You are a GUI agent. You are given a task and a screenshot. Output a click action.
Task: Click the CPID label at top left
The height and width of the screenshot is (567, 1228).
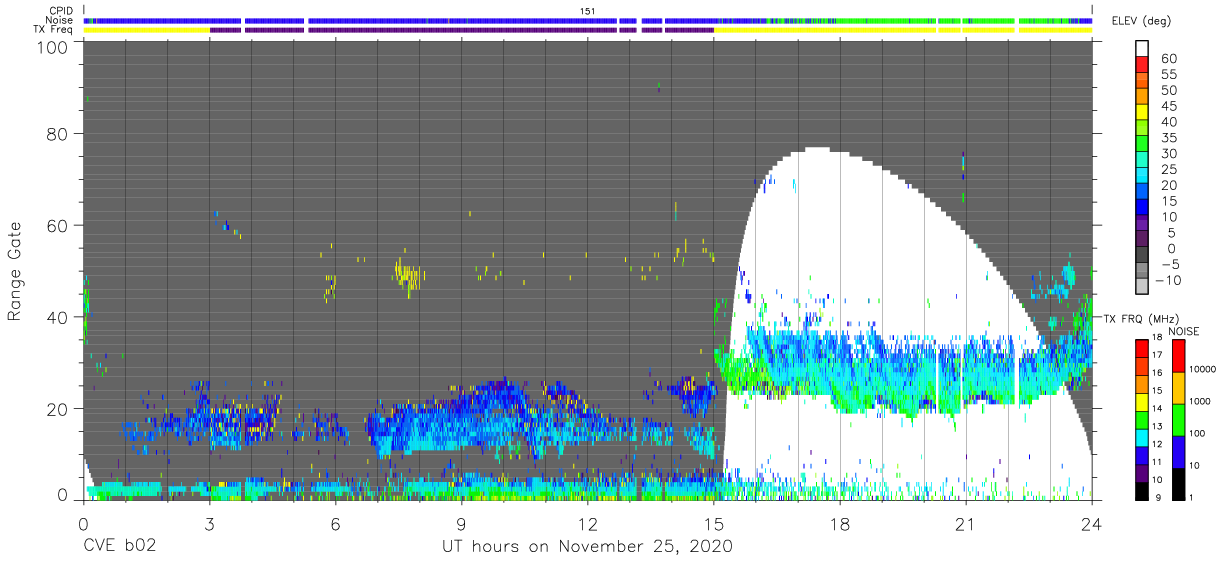click(60, 10)
